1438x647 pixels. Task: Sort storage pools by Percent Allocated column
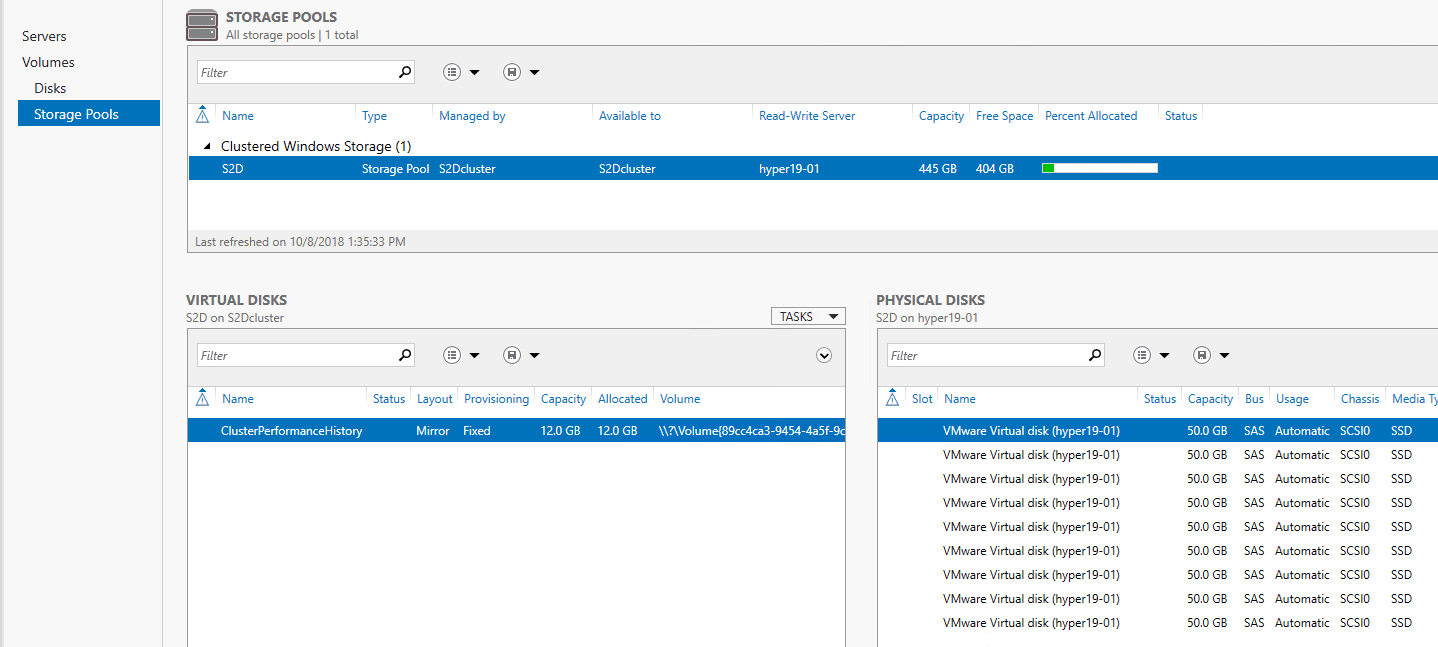click(x=1091, y=116)
